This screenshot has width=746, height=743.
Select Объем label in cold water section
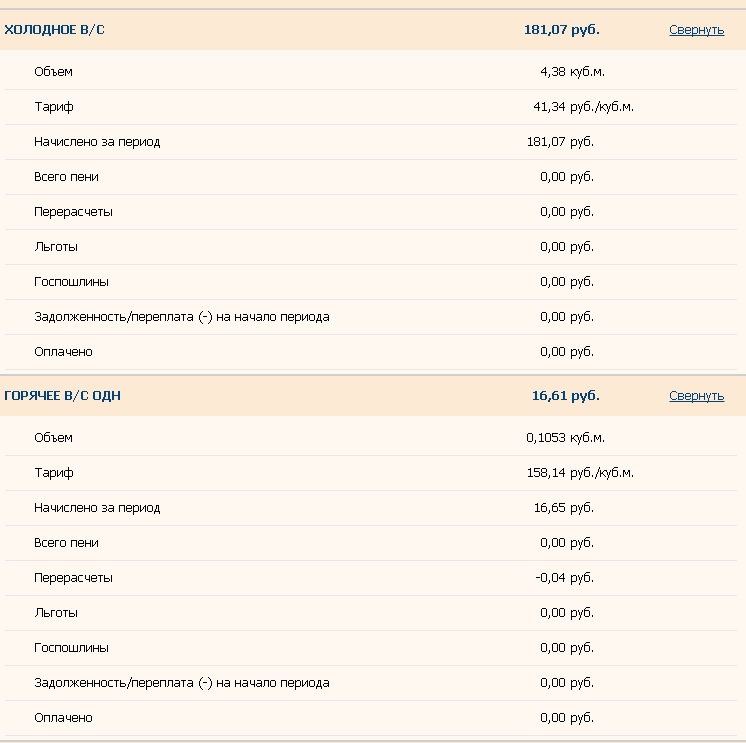(53, 72)
